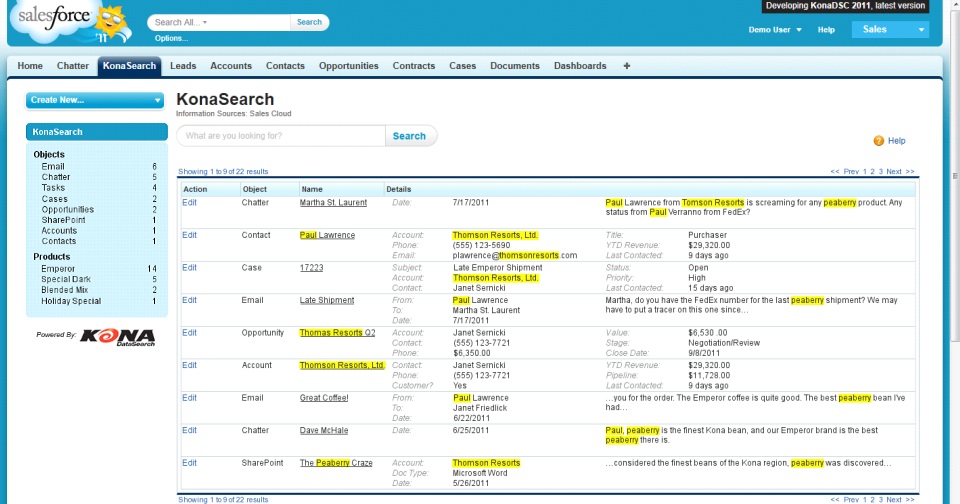Switch to the Opportunities tab

click(348, 66)
